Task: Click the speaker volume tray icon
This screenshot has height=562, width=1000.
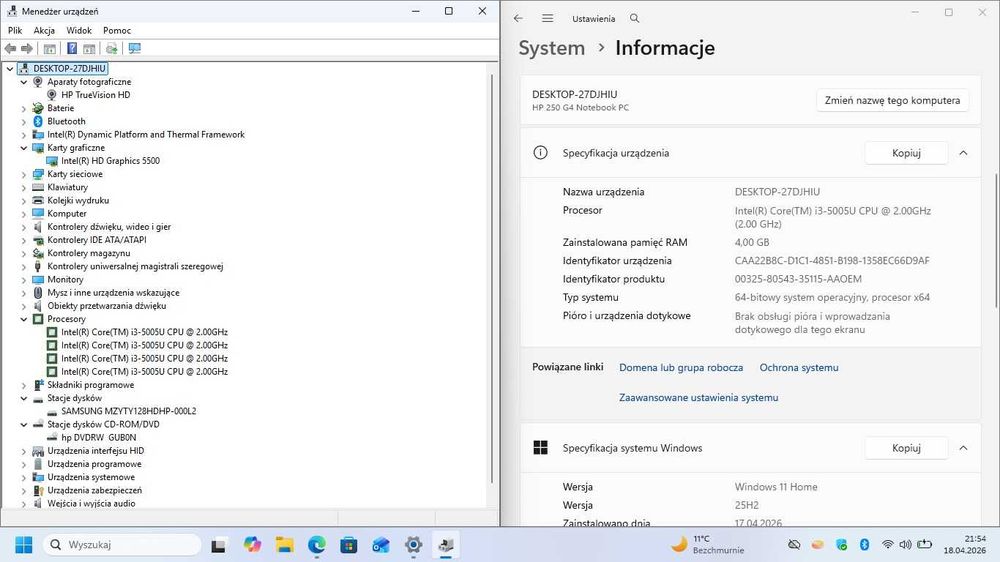Action: (905, 544)
